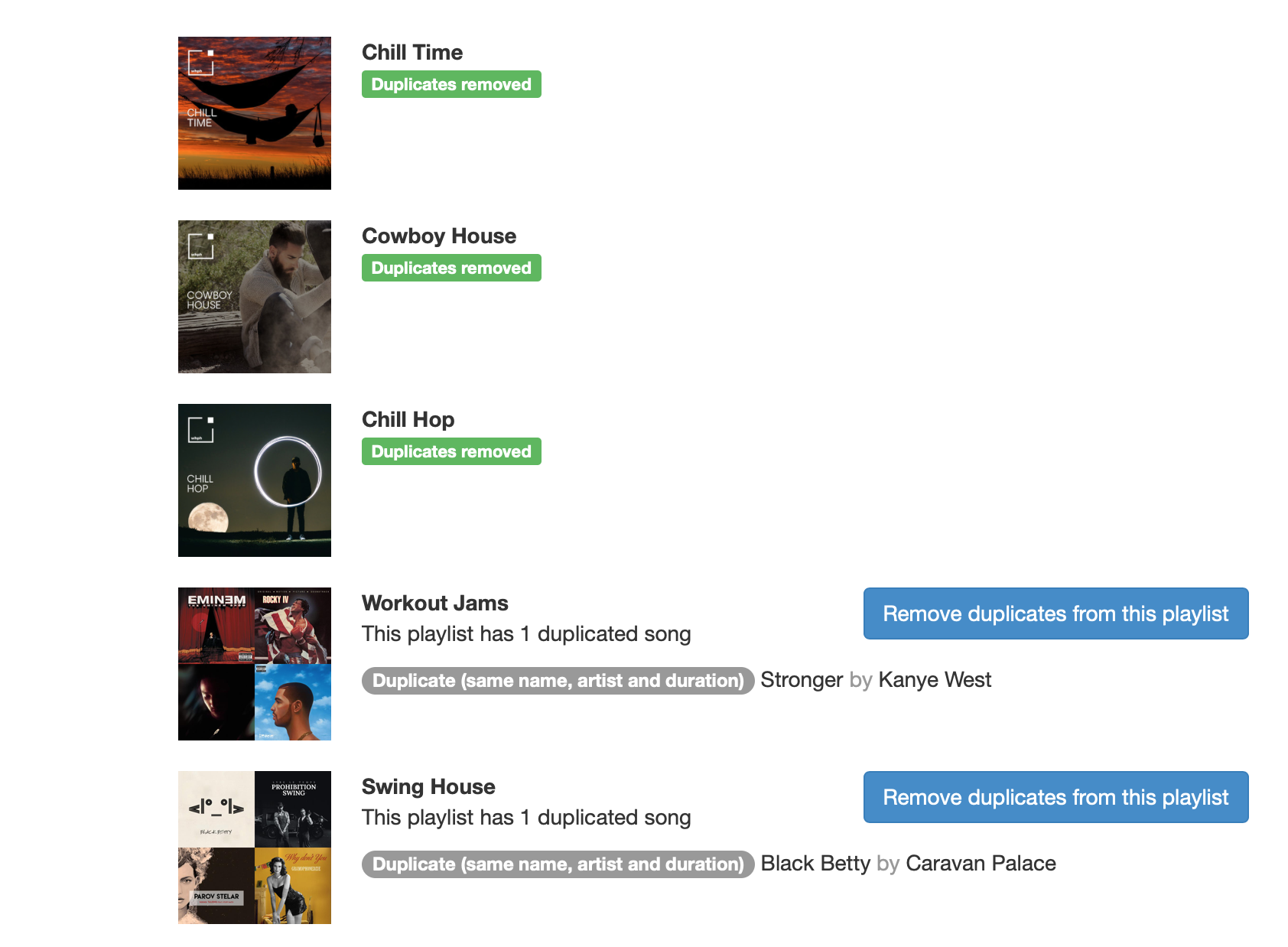1288x947 pixels.
Task: Click the Duplicate label beside Stronger
Action: point(558,681)
